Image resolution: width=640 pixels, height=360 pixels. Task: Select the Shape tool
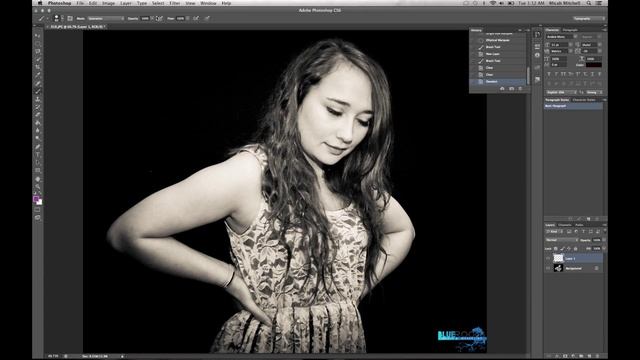[x=38, y=171]
